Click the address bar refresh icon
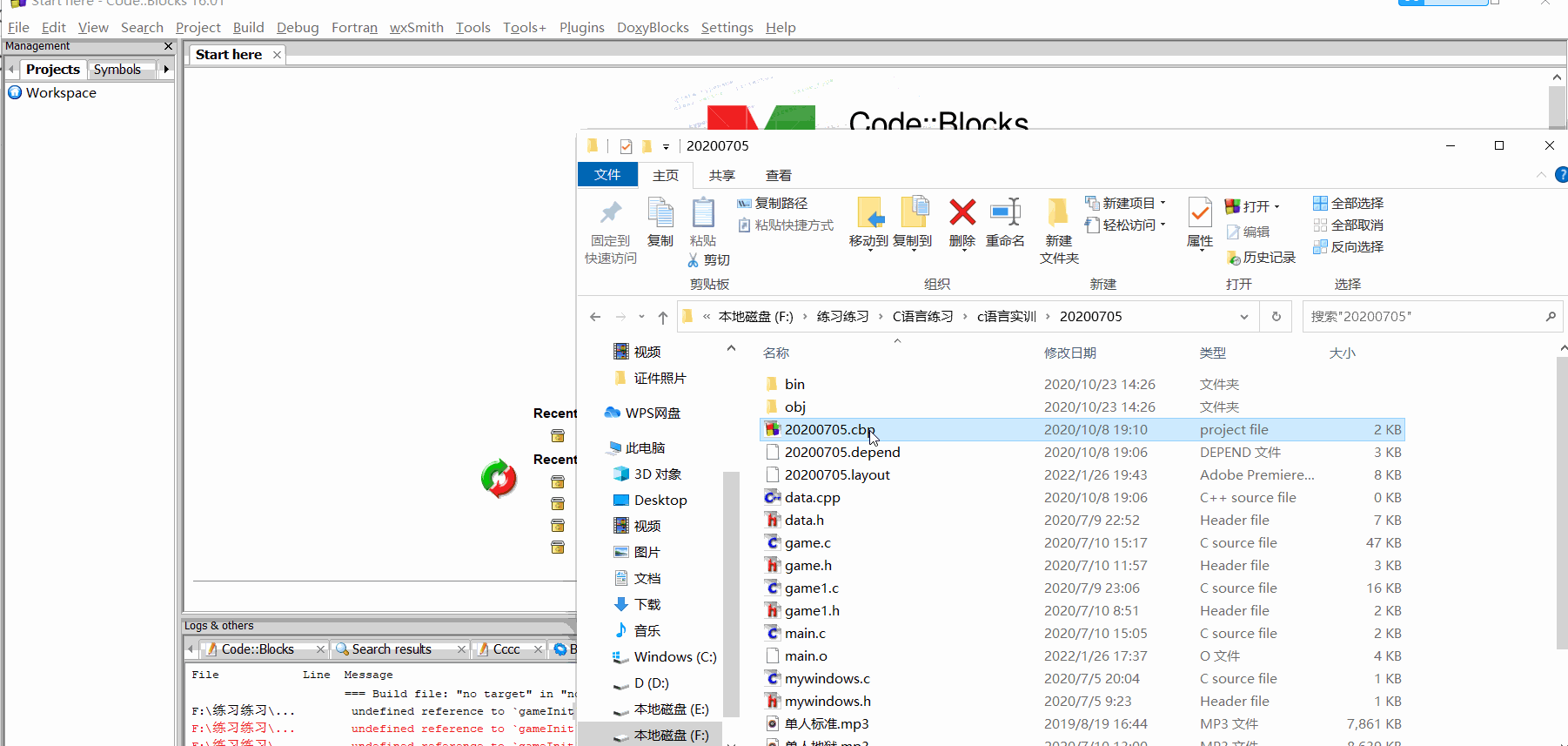Image resolution: width=1568 pixels, height=746 pixels. click(1277, 317)
